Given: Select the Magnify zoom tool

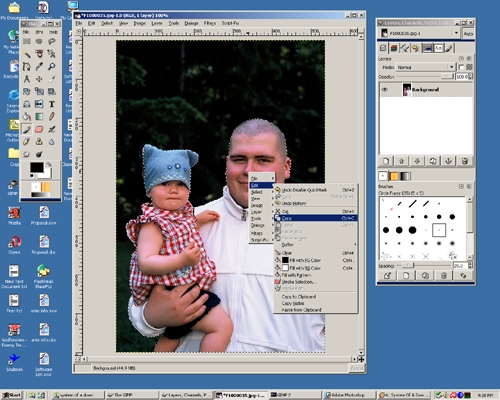Looking at the screenshot, I should 52,66.
